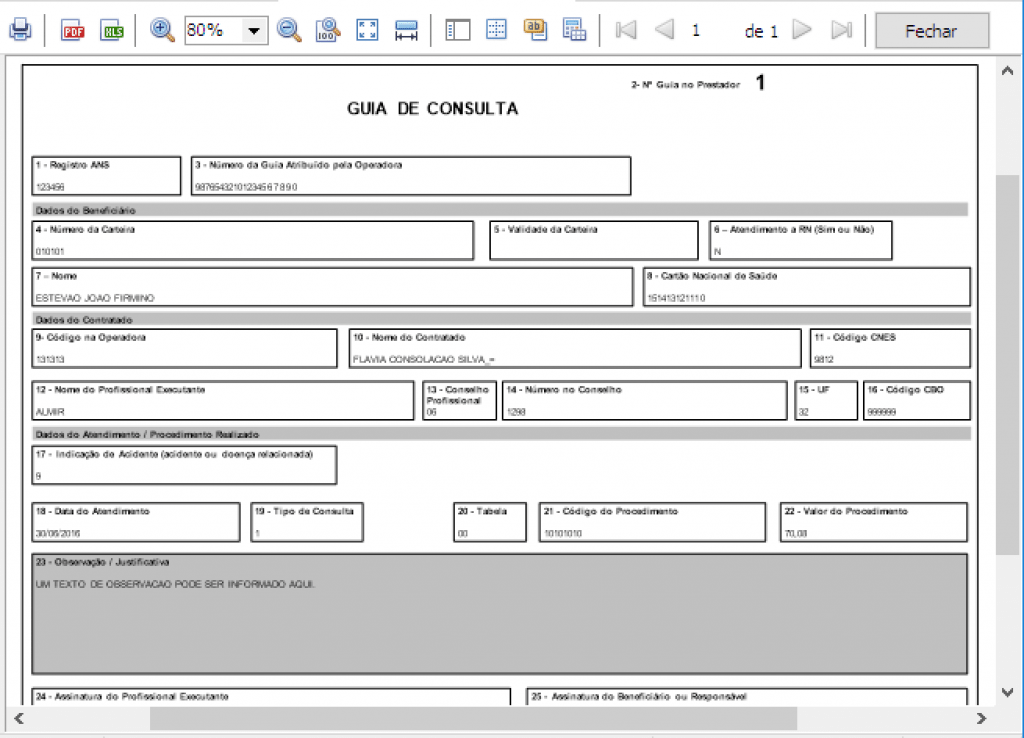Click the Validade da Carteira field box
Screen dimensions: 1024x738
(x=594, y=240)
